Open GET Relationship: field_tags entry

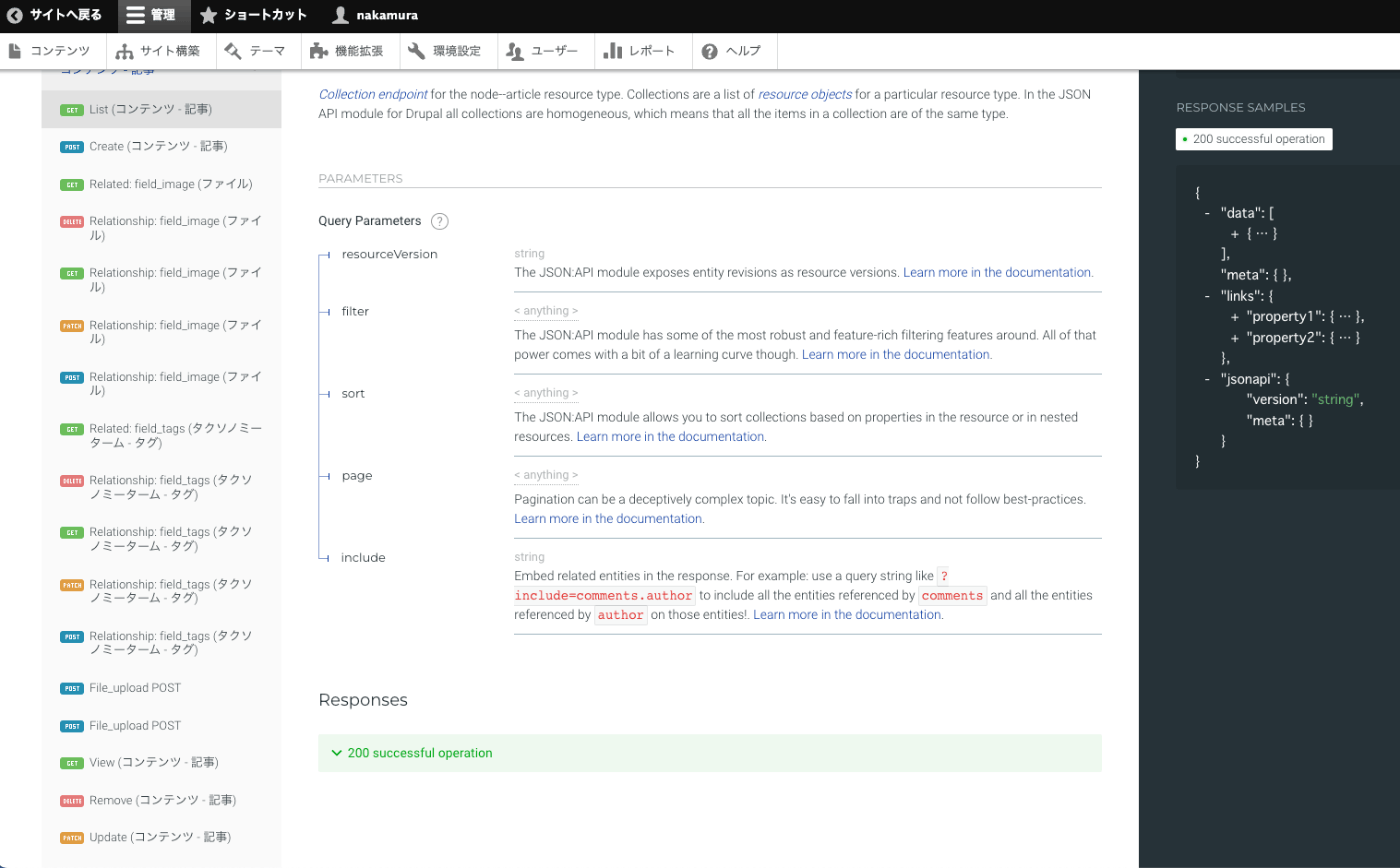click(x=161, y=540)
